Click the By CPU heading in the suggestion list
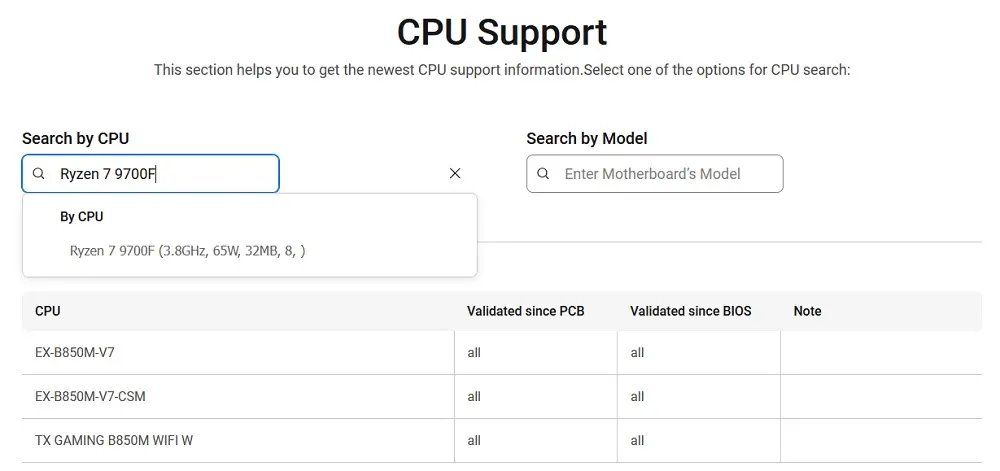 [82, 217]
